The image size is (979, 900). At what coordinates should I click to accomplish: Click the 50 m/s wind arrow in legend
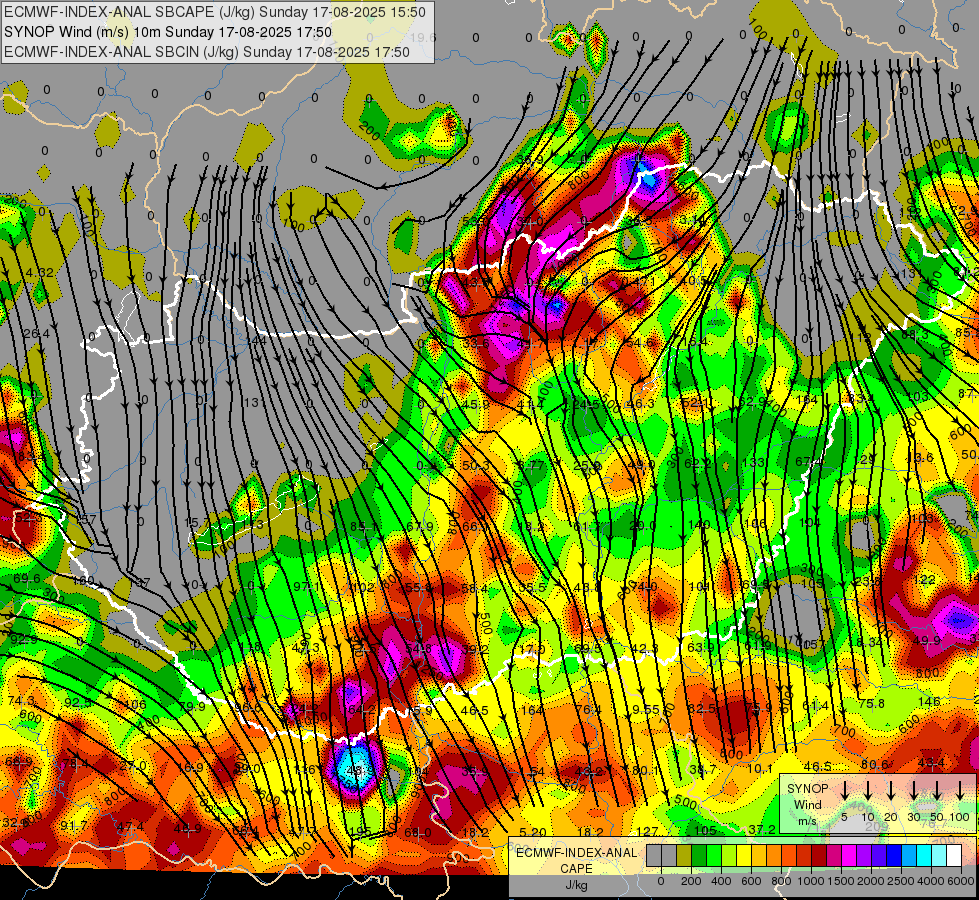point(937,791)
